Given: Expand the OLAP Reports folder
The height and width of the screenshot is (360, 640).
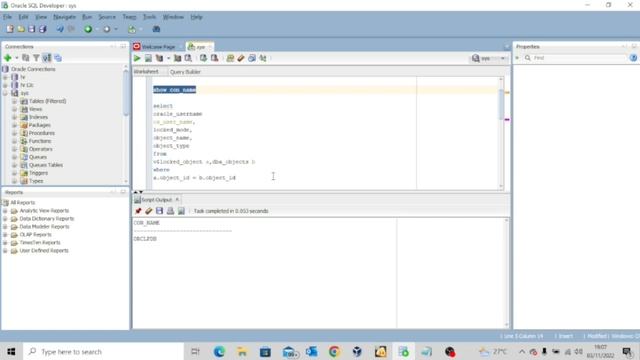Looking at the screenshot, I should [5, 234].
